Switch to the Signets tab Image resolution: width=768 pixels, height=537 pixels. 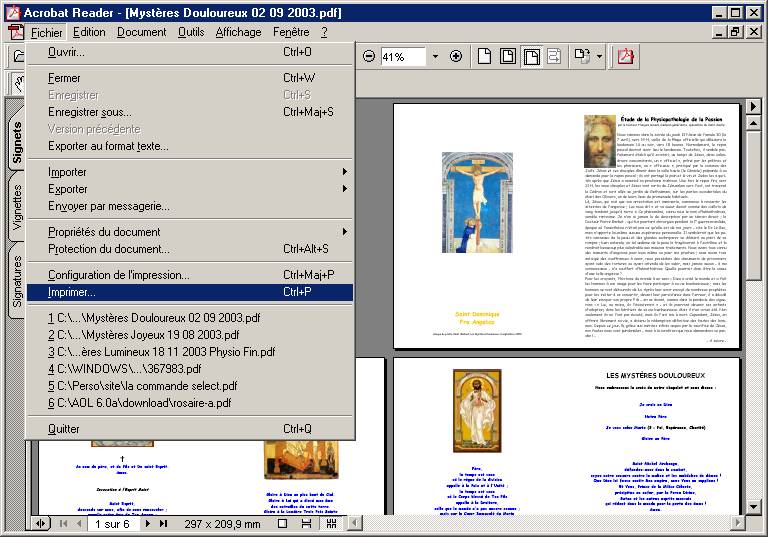point(17,143)
